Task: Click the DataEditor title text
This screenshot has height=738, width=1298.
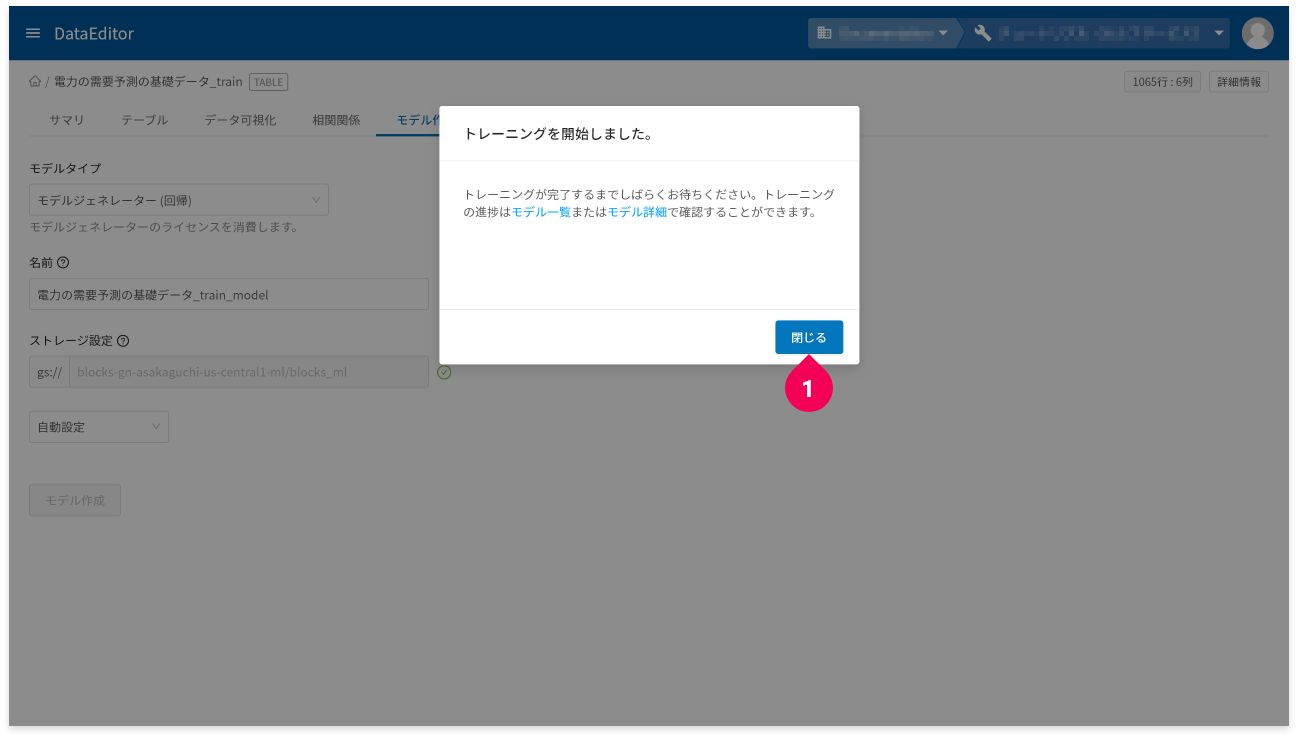Action: [x=94, y=33]
